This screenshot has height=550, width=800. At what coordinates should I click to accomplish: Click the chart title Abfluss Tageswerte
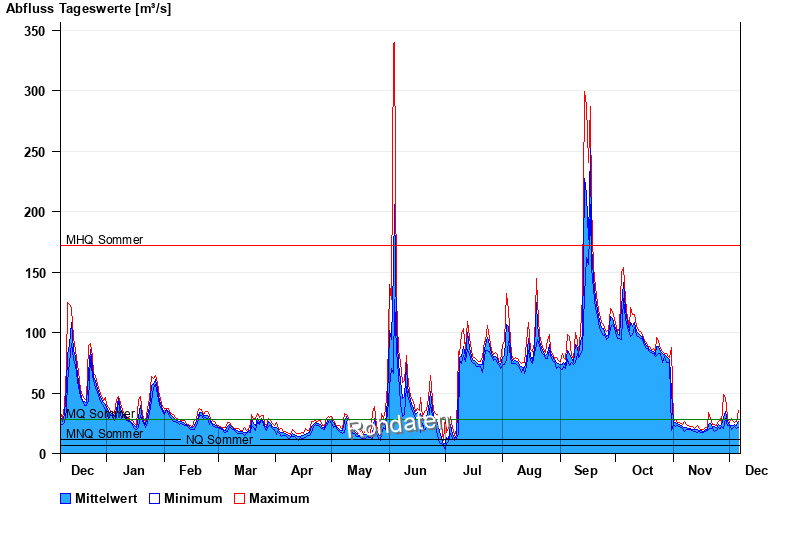(x=88, y=9)
